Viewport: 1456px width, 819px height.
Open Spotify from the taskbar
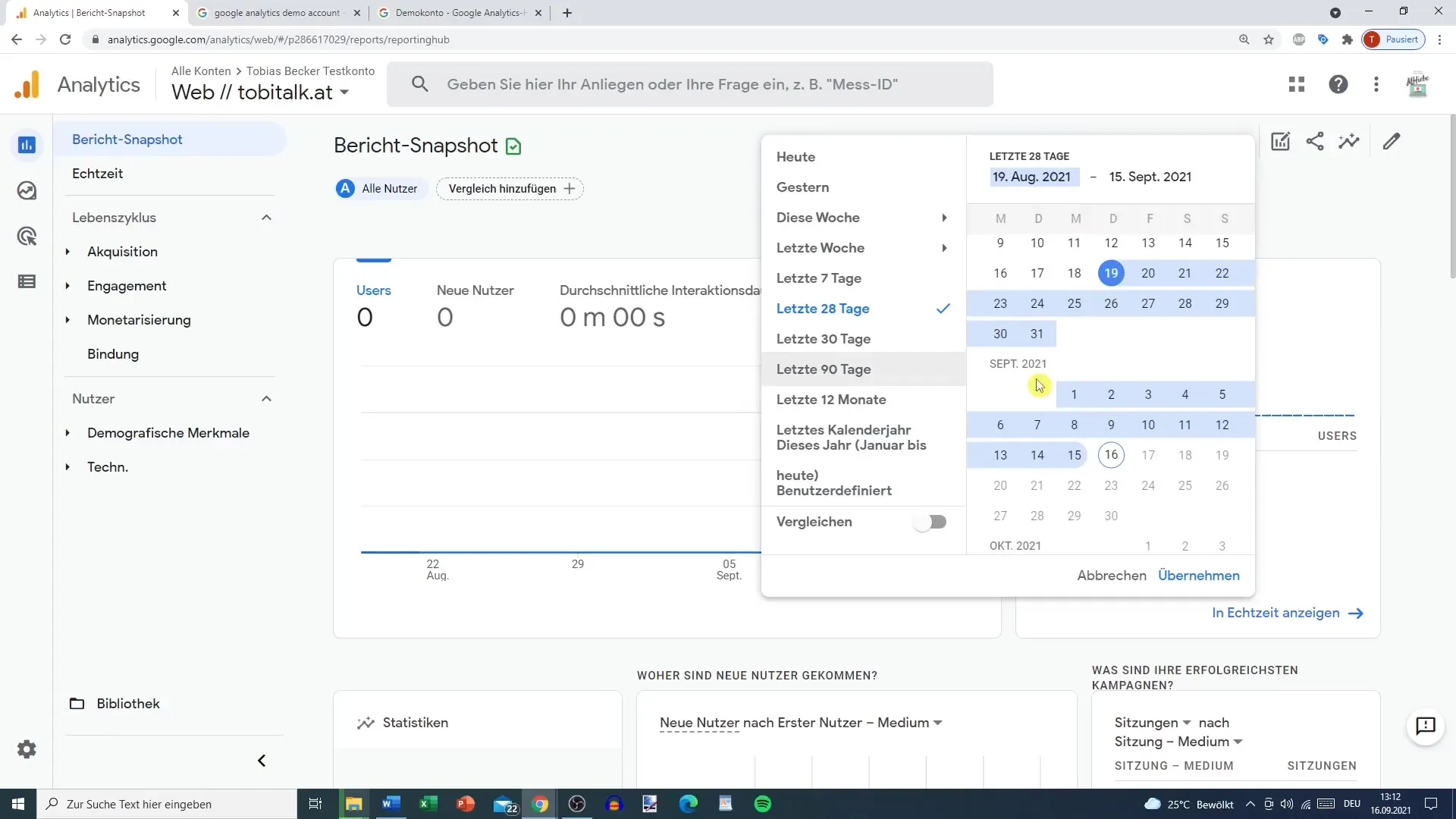[x=763, y=804]
